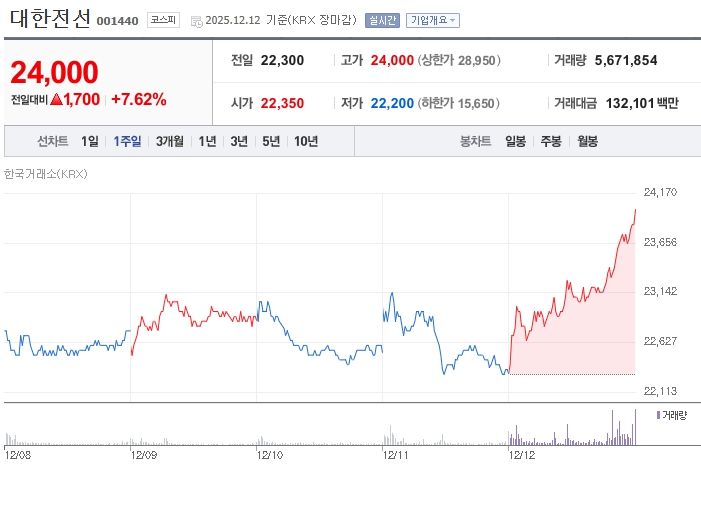Open the 기업개요 dropdown
Viewport: 701px width, 517px height.
(433, 20)
